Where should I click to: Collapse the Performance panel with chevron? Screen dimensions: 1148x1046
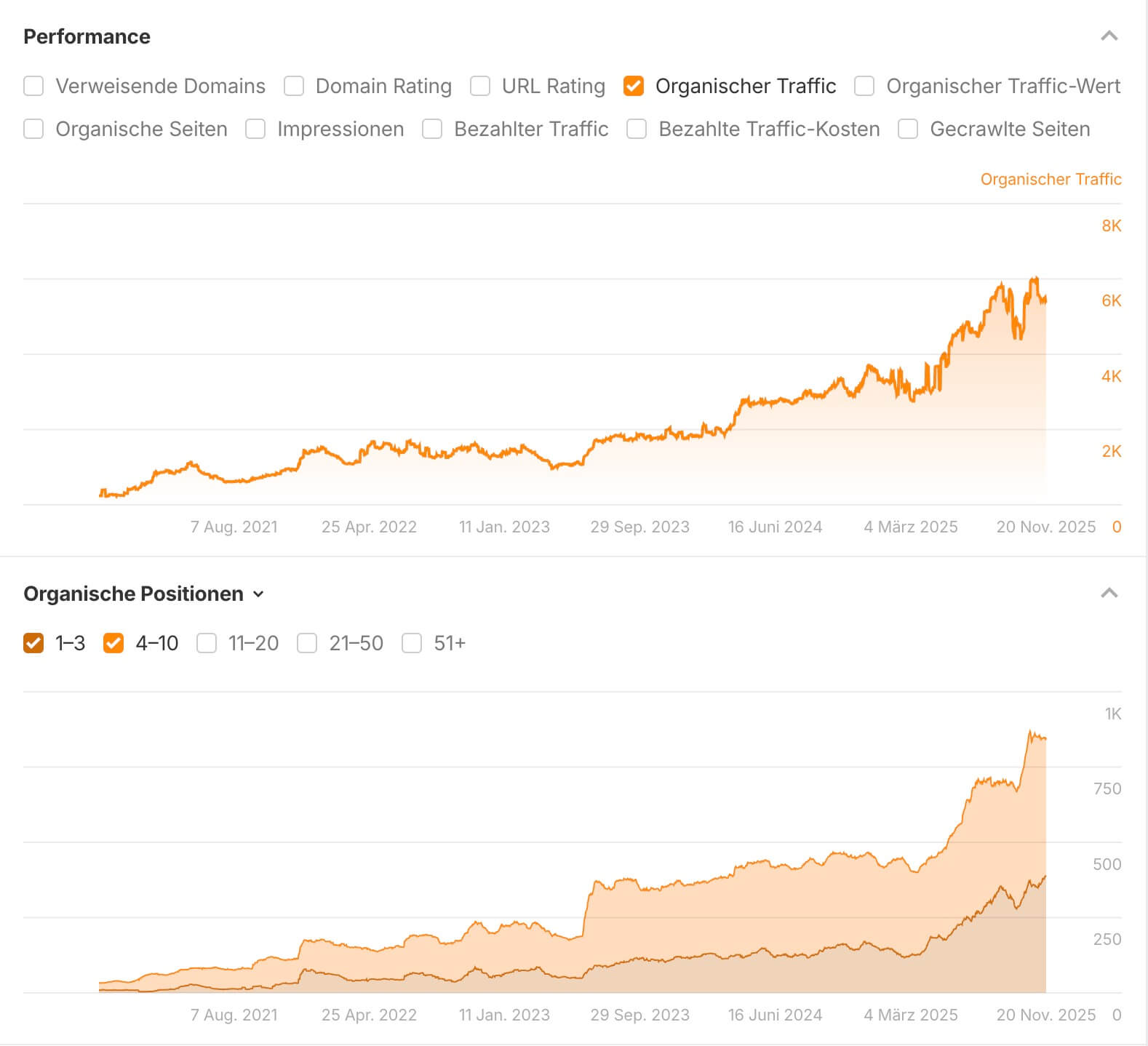1109,36
